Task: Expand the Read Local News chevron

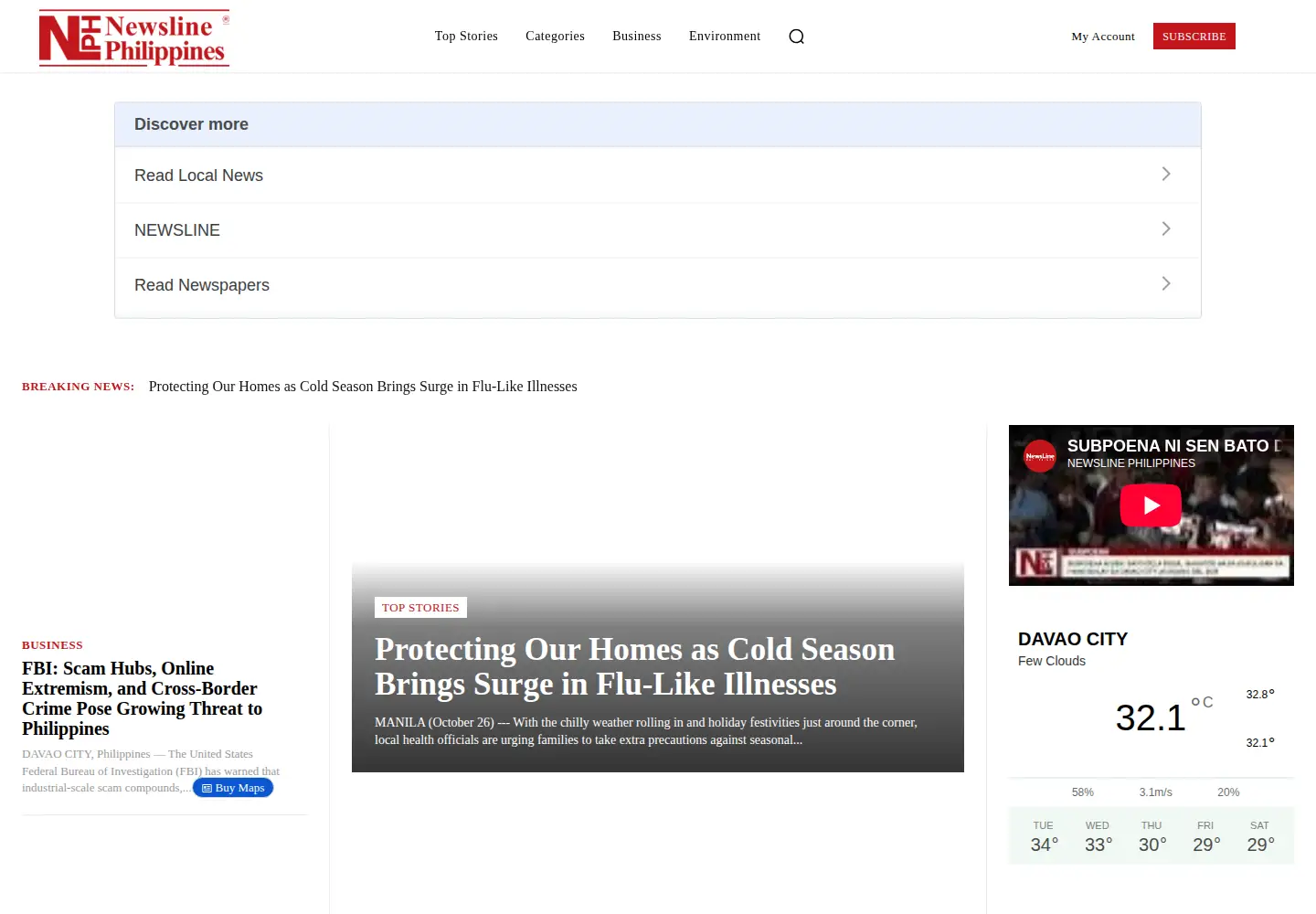Action: click(1165, 174)
